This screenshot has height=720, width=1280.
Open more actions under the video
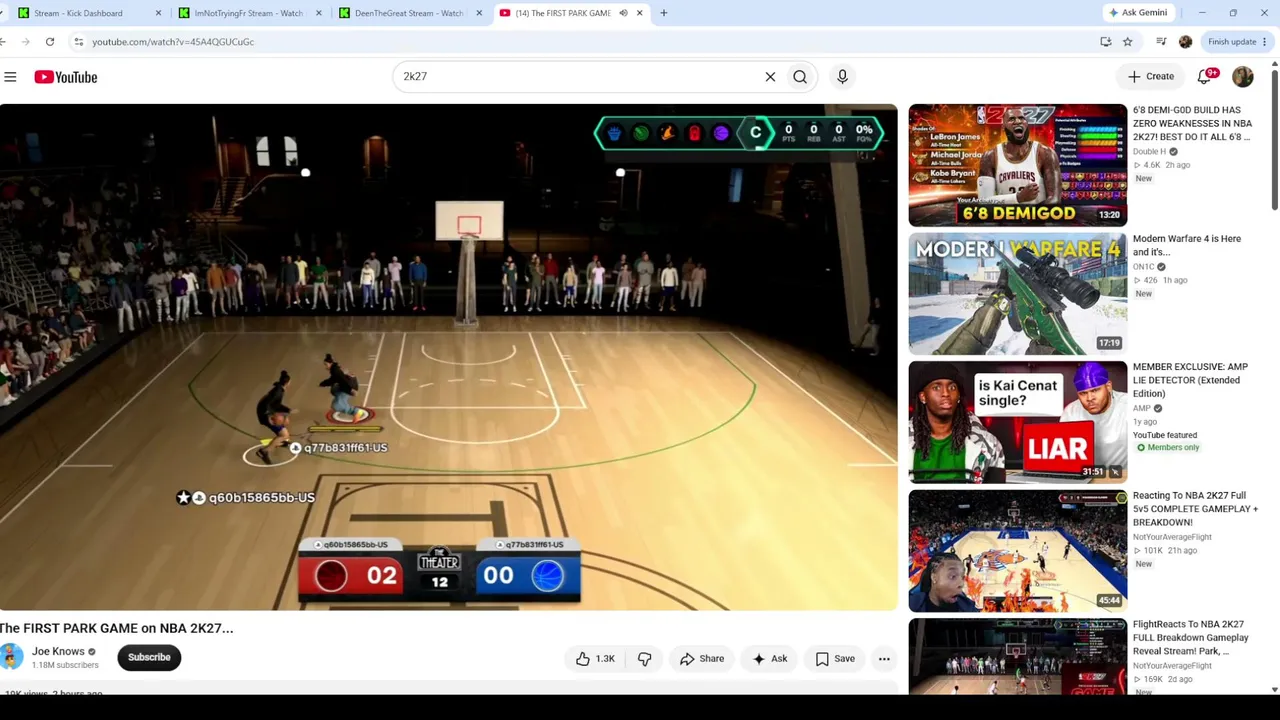click(884, 659)
